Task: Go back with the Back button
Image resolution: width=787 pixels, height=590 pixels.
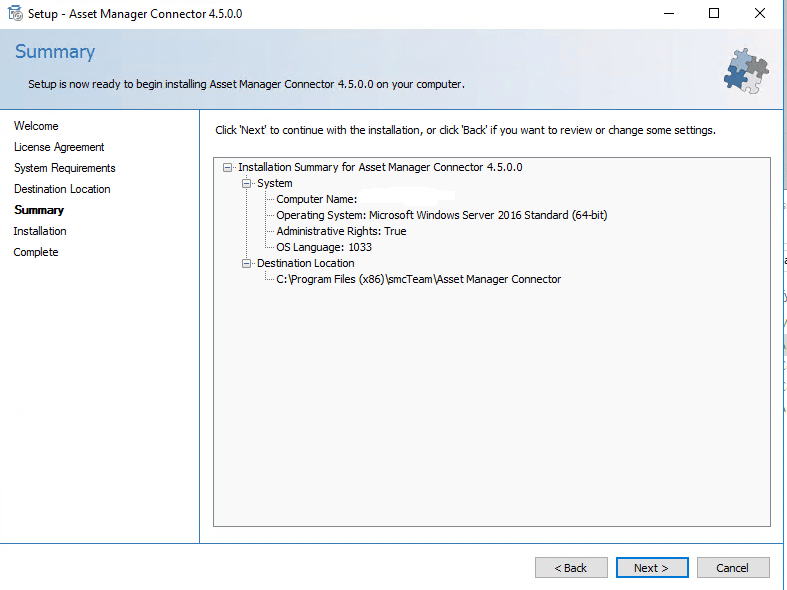Action: click(571, 568)
